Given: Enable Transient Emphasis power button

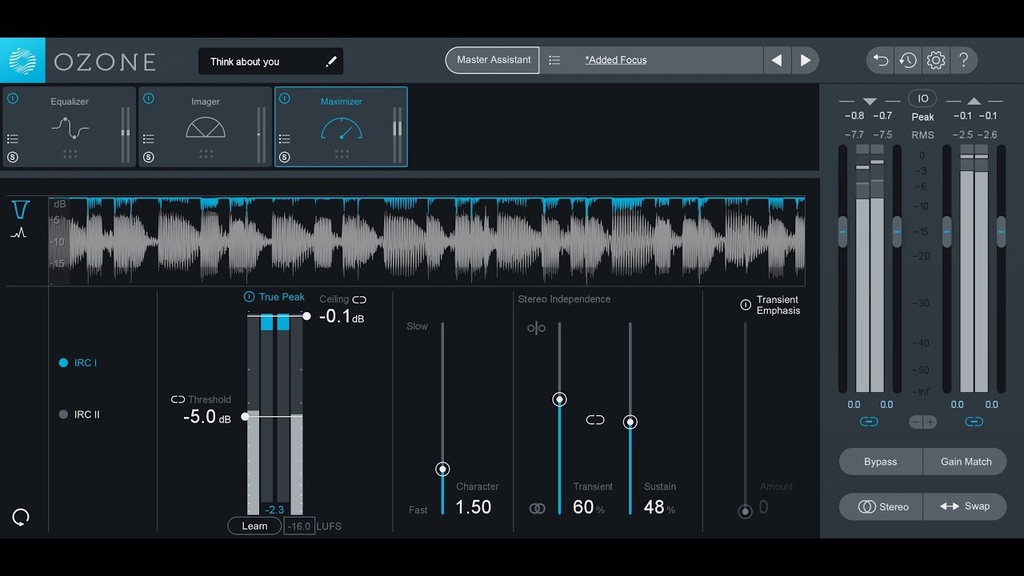Looking at the screenshot, I should 745,305.
